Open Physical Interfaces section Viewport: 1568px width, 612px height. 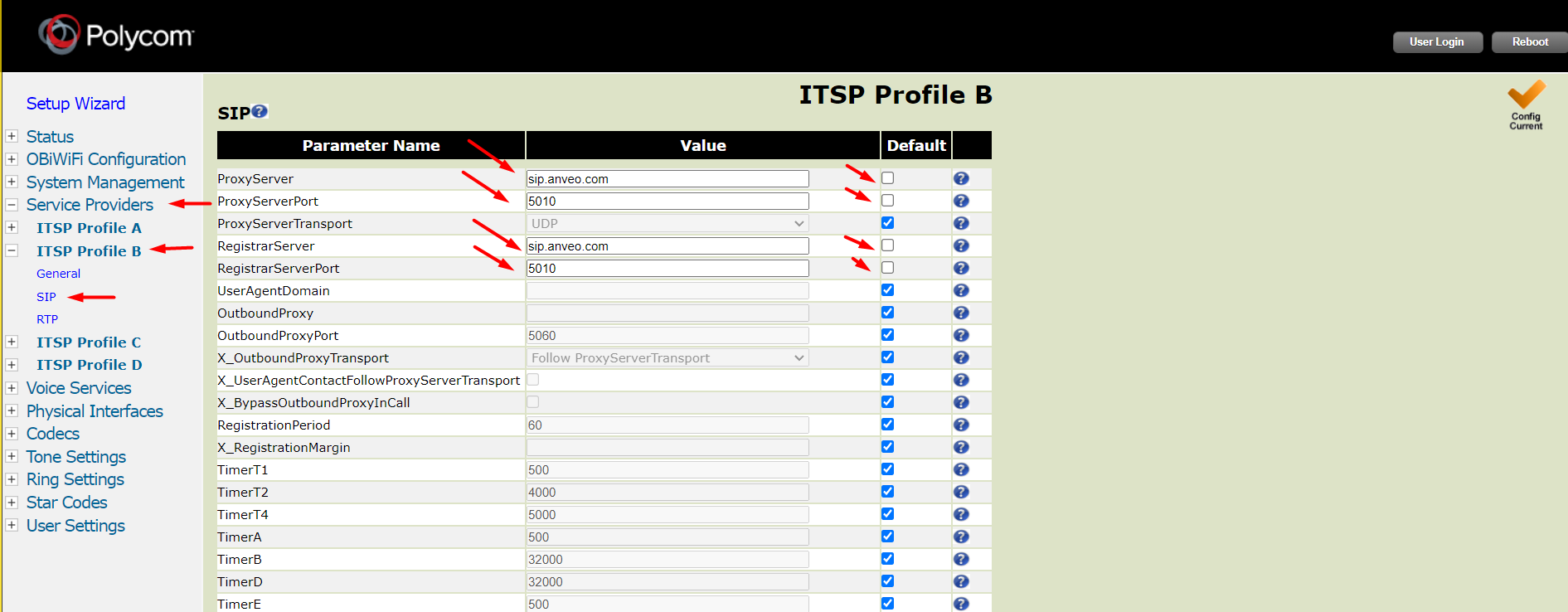95,410
